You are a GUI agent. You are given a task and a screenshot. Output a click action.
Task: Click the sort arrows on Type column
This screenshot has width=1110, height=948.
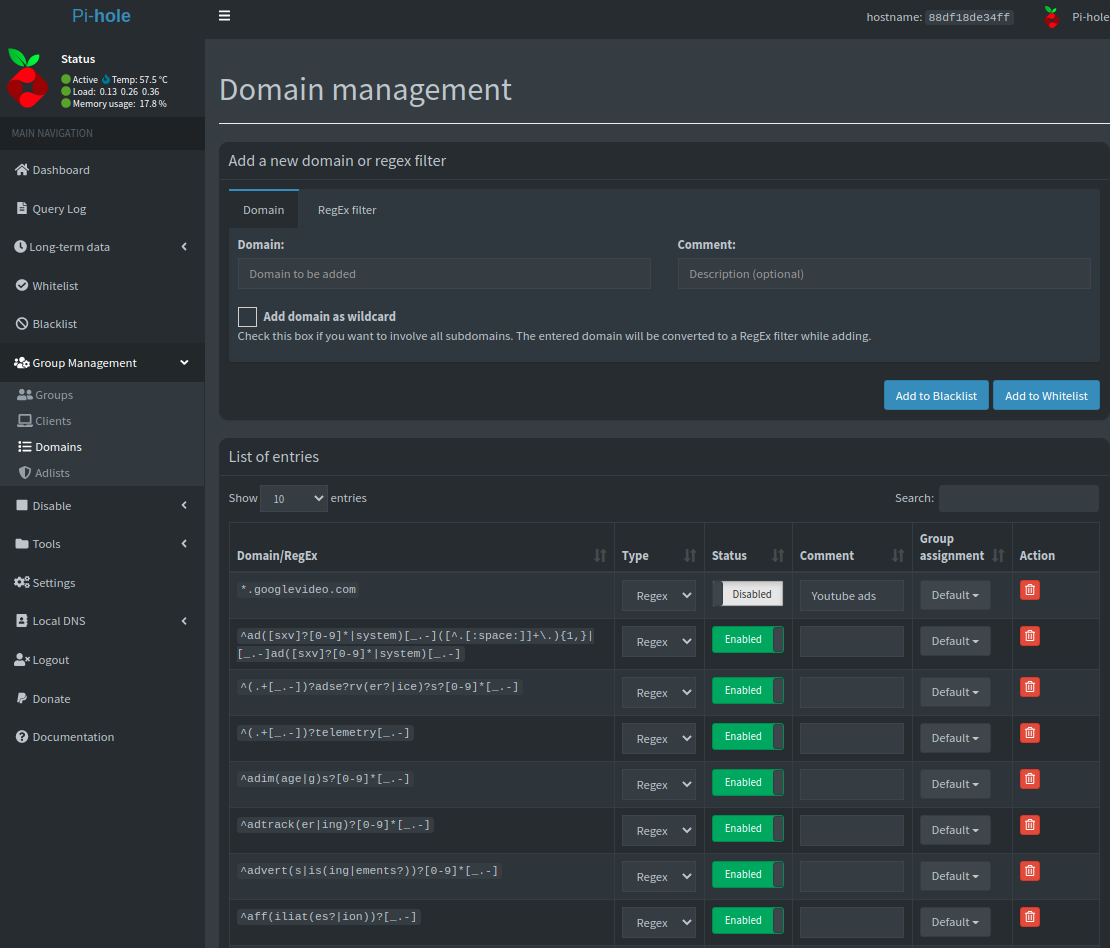point(689,556)
